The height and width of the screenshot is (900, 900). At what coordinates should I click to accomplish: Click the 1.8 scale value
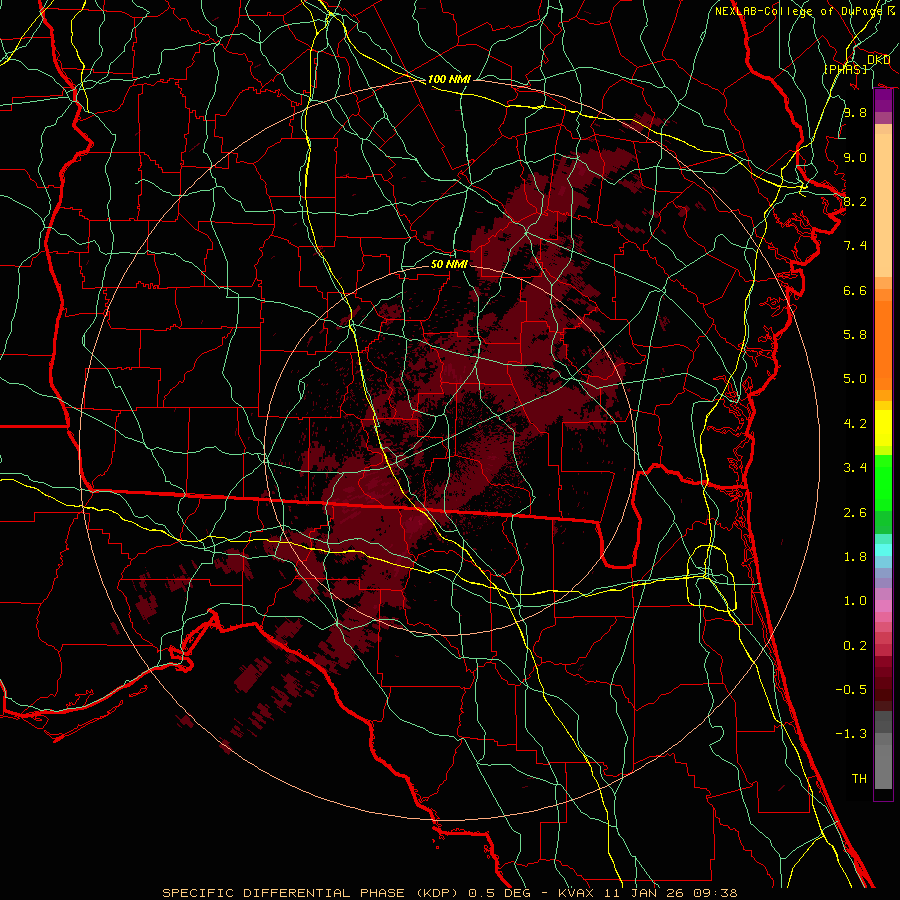point(855,557)
